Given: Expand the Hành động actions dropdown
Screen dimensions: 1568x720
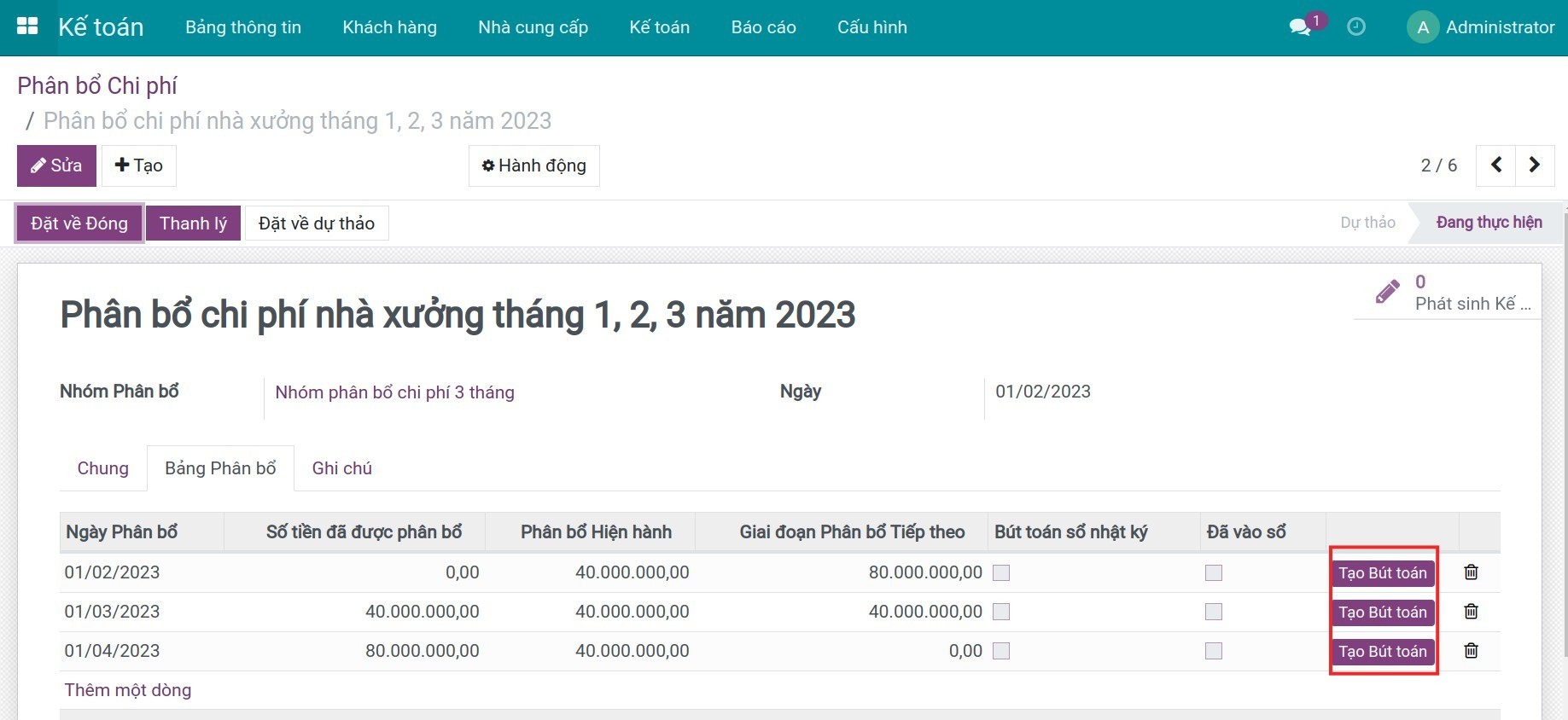Looking at the screenshot, I should coord(534,165).
